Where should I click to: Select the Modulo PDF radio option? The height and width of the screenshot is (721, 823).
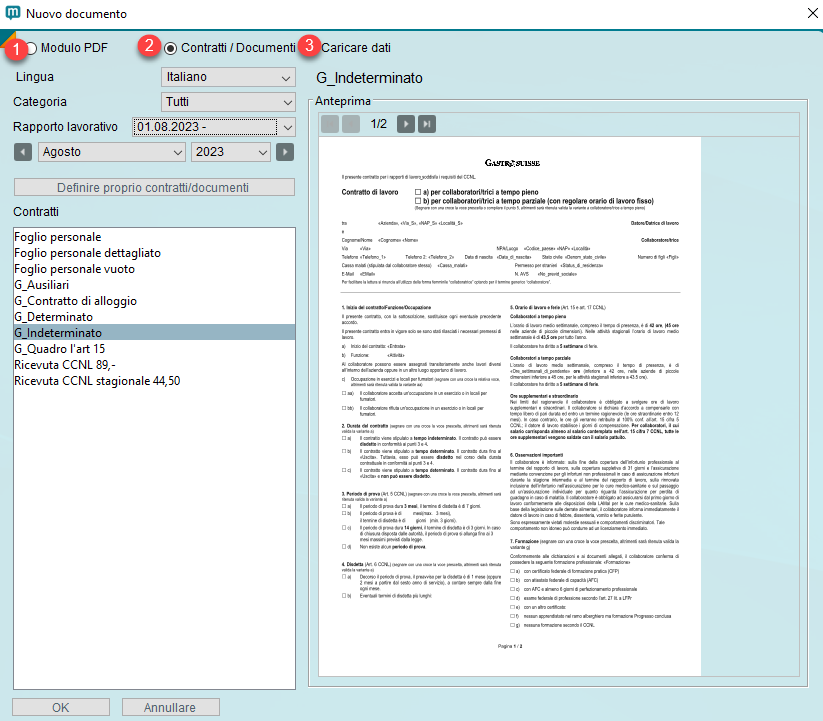pos(32,48)
